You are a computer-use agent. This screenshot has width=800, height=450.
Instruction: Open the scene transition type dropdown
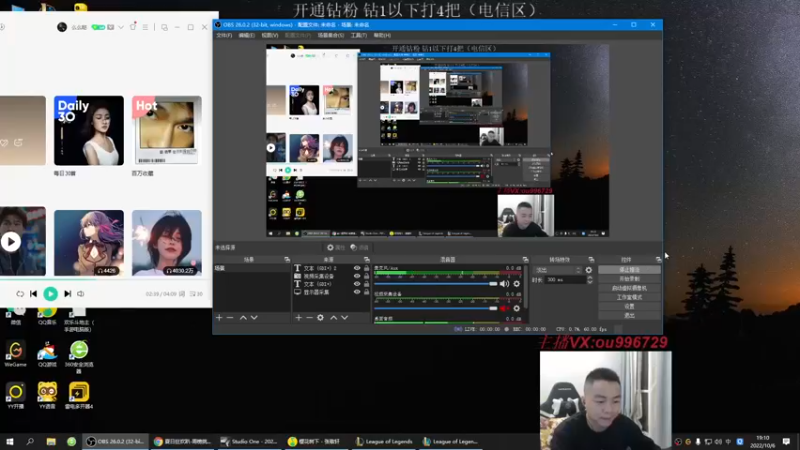pos(557,270)
